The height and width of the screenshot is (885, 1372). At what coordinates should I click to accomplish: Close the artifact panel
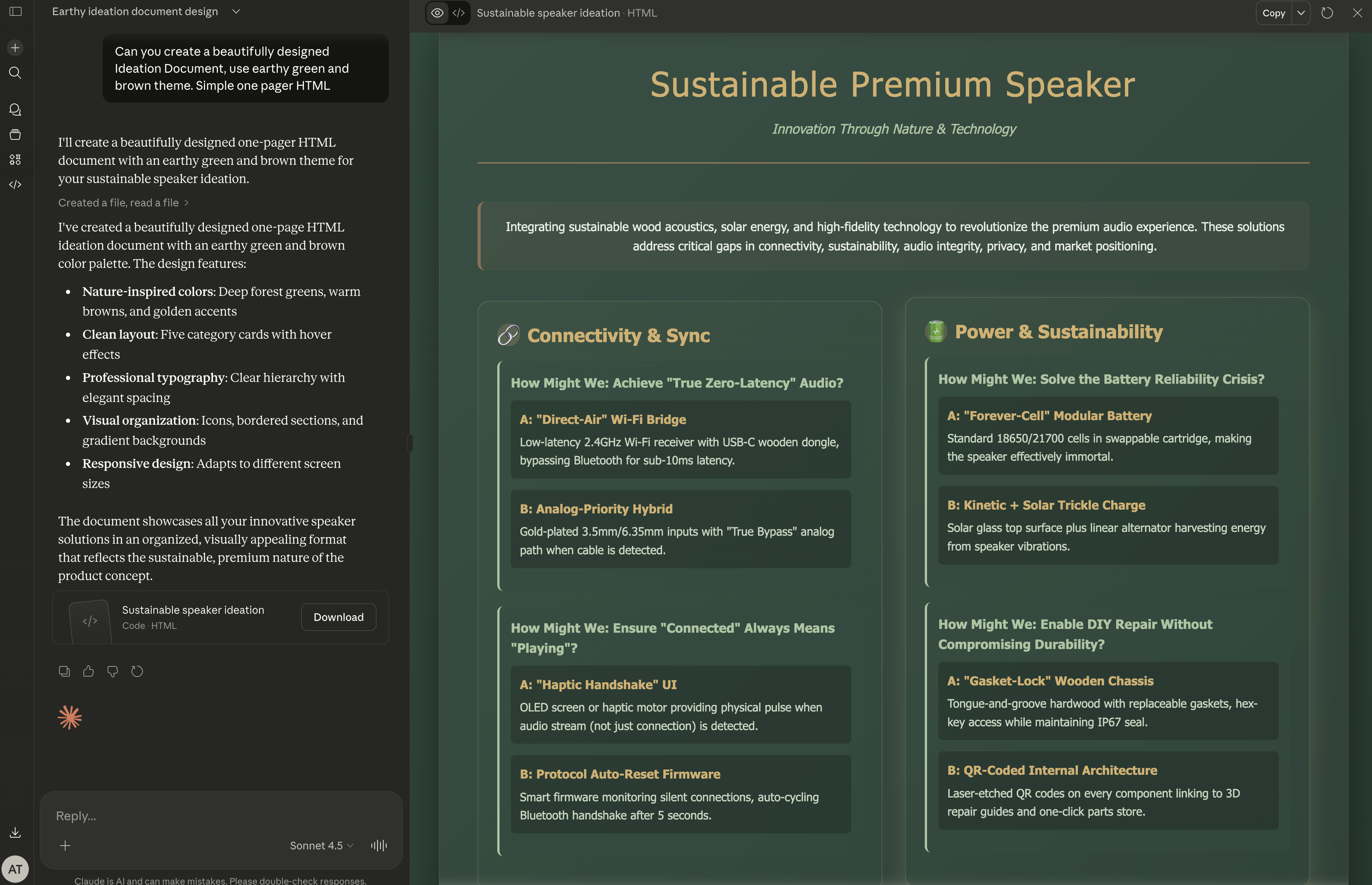(1357, 13)
